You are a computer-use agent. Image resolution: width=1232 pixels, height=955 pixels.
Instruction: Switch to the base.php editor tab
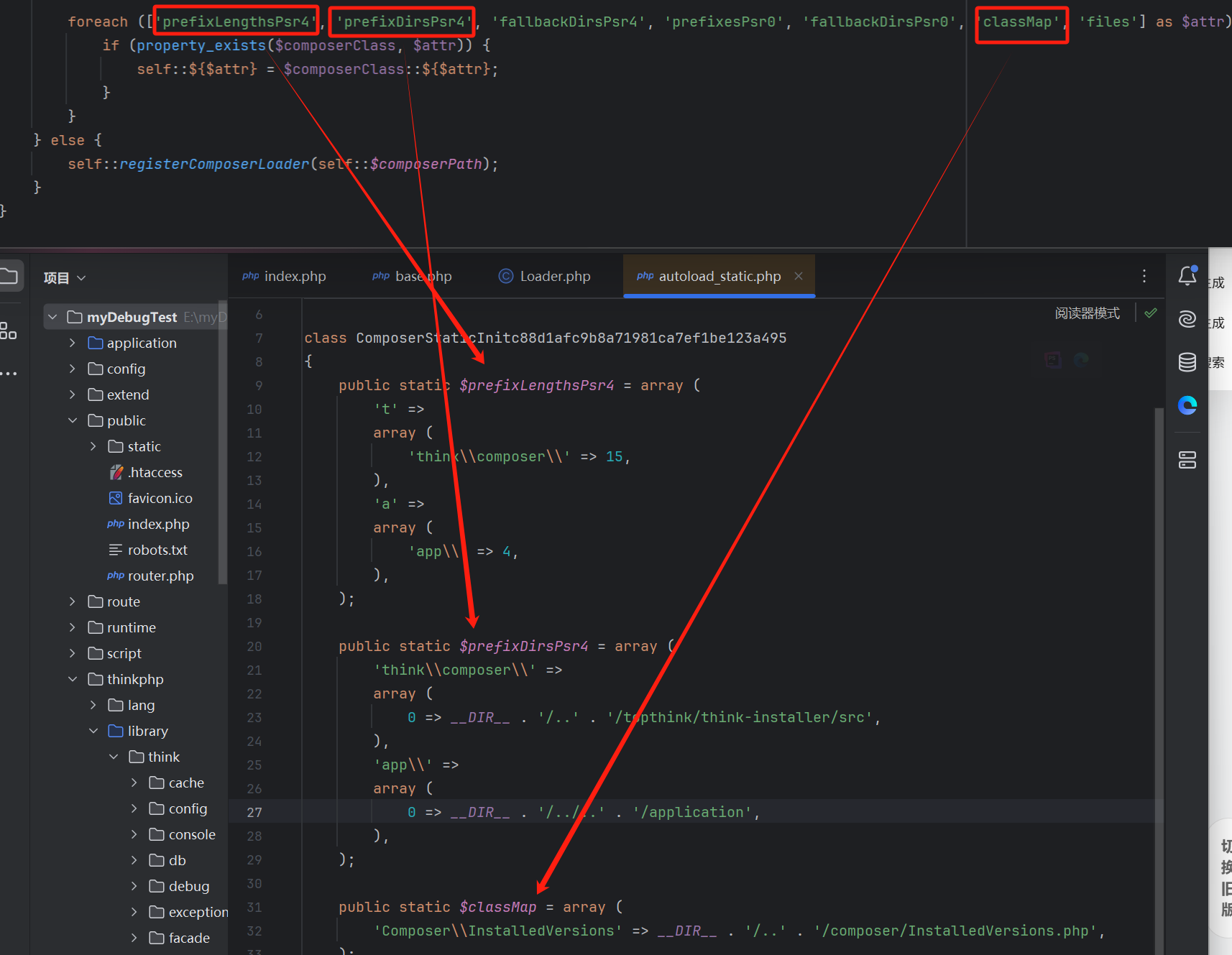click(x=412, y=276)
